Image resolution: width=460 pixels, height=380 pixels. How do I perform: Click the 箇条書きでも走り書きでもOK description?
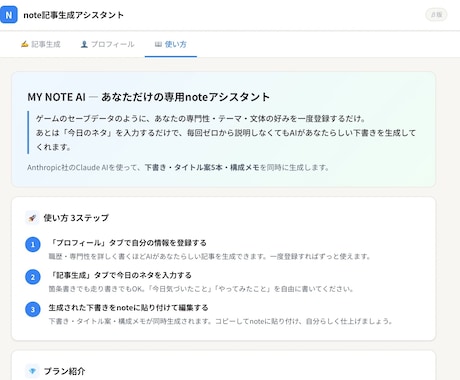(201, 289)
